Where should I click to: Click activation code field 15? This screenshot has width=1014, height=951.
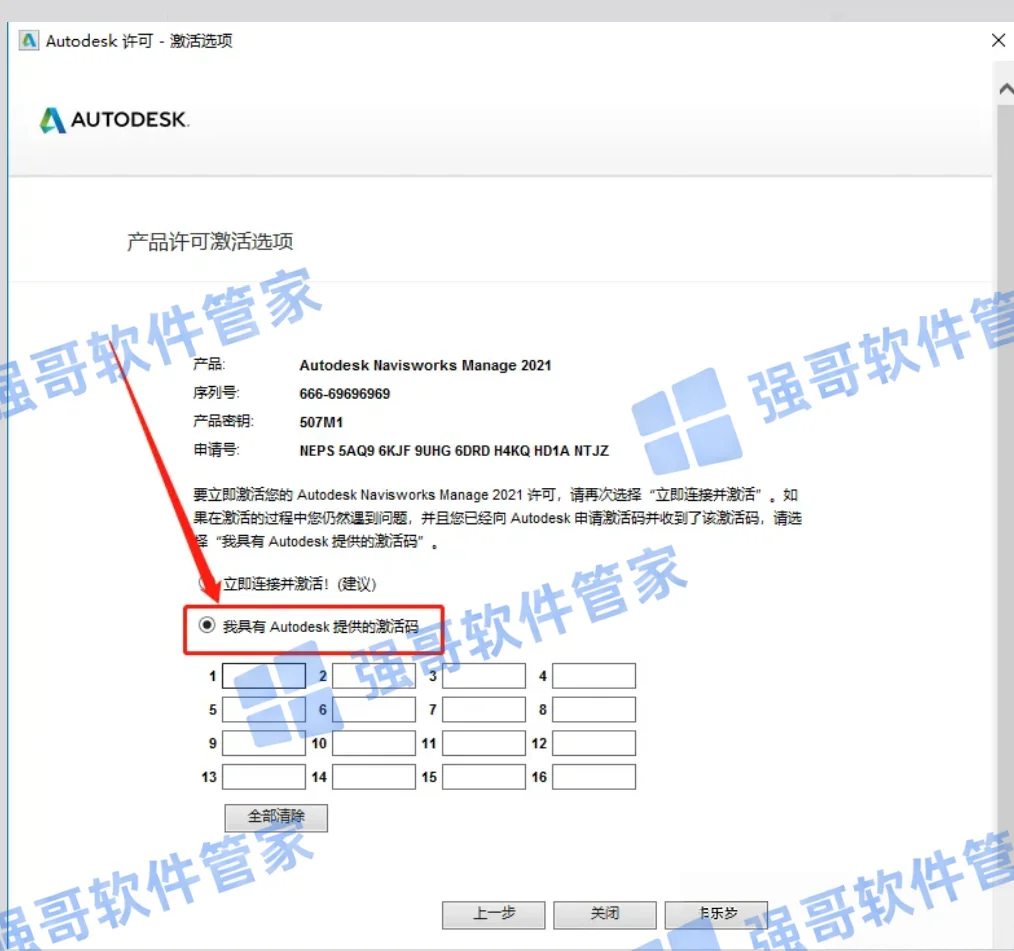click(484, 776)
